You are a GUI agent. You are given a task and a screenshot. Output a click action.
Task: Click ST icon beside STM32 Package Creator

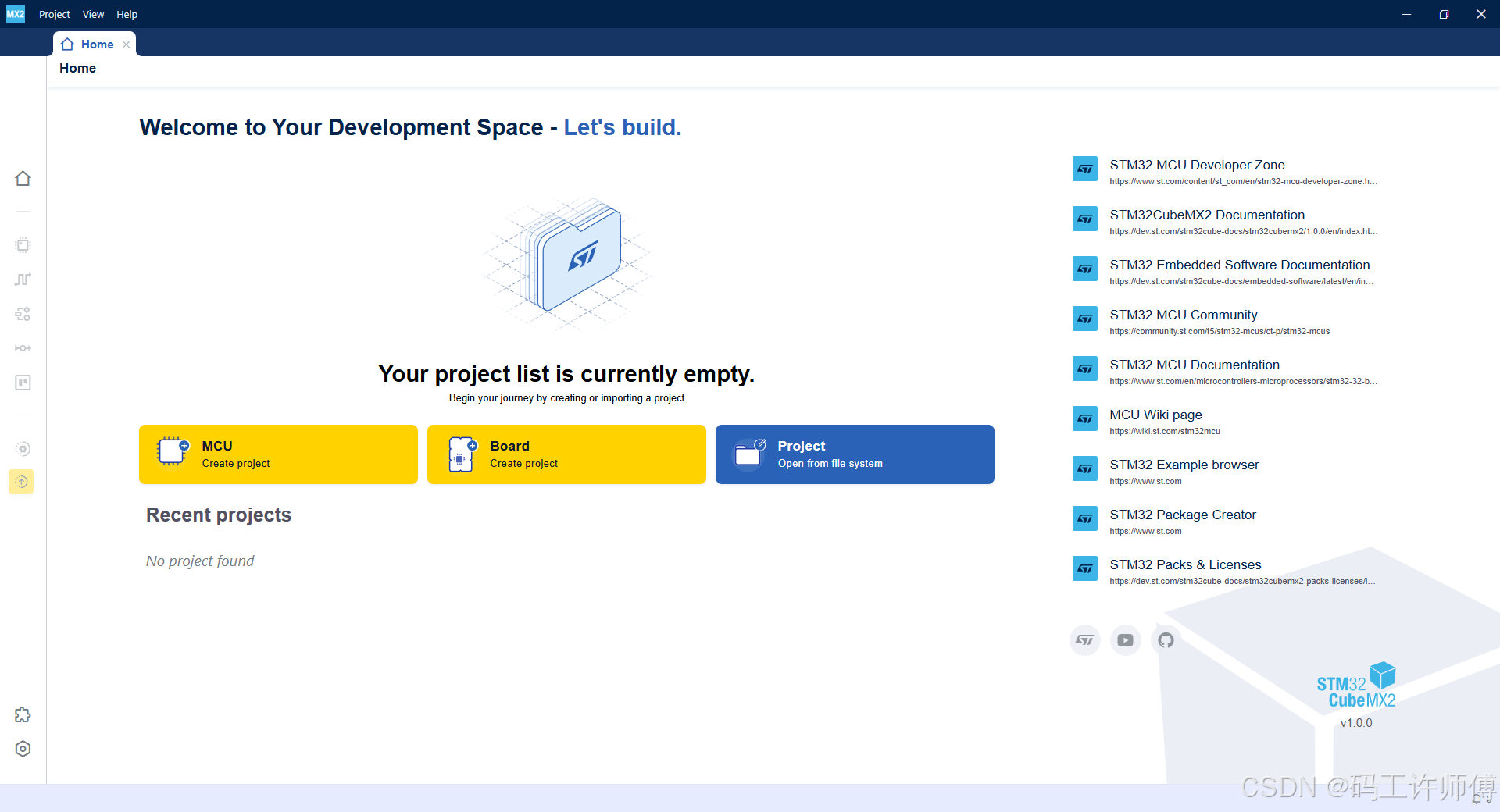point(1085,518)
